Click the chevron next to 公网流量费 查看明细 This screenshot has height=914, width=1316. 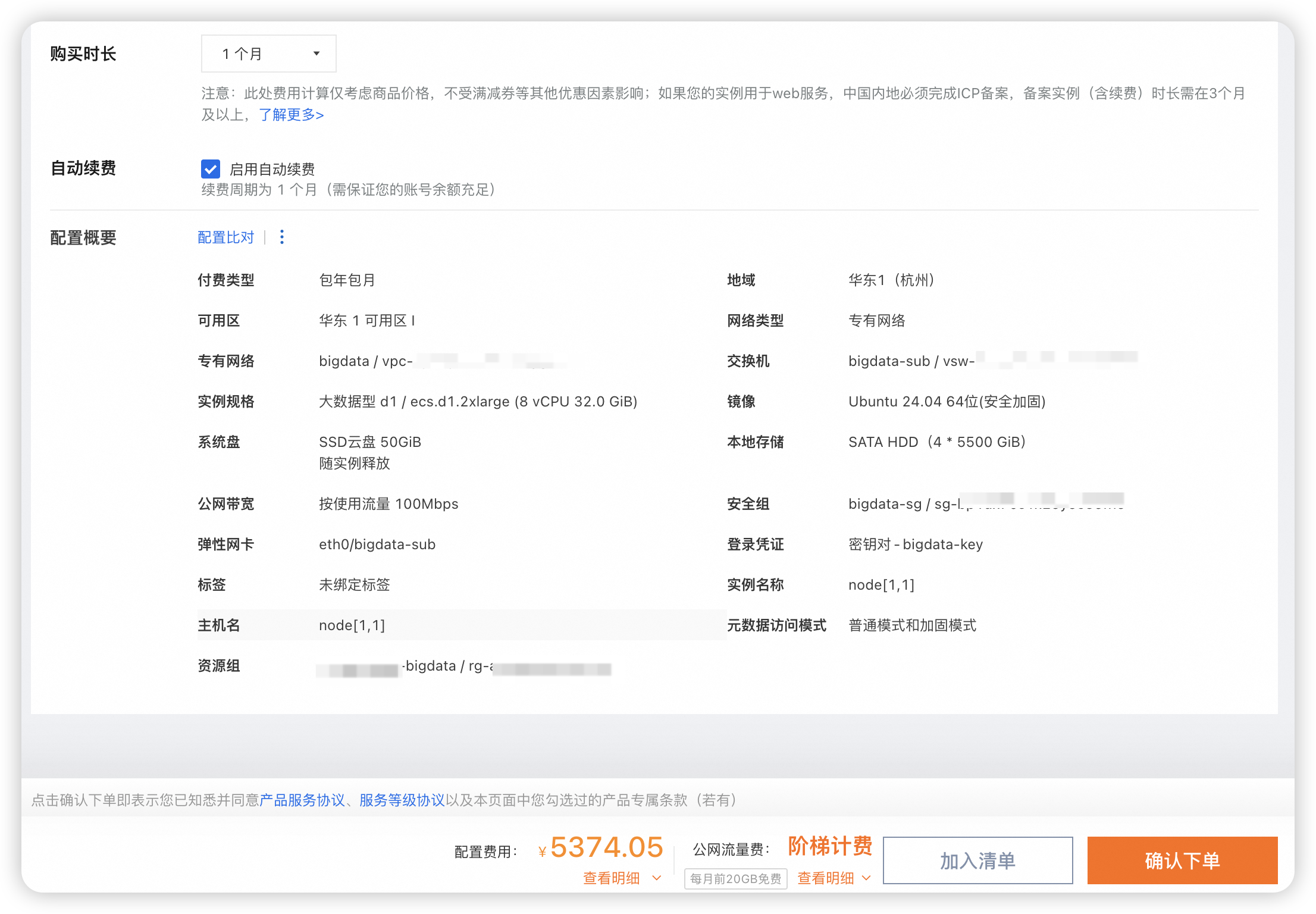(867, 878)
